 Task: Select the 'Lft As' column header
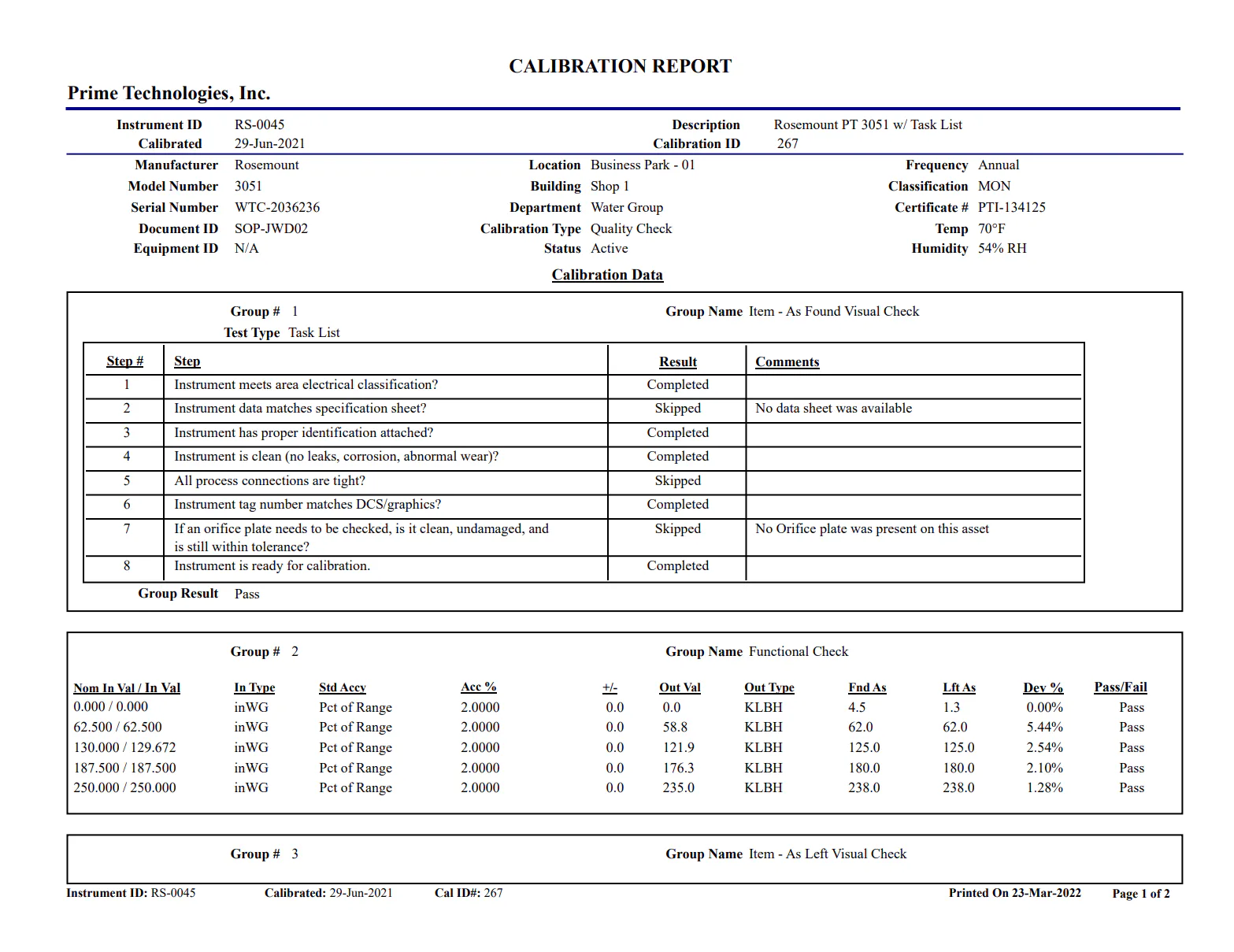pyautogui.click(x=959, y=687)
